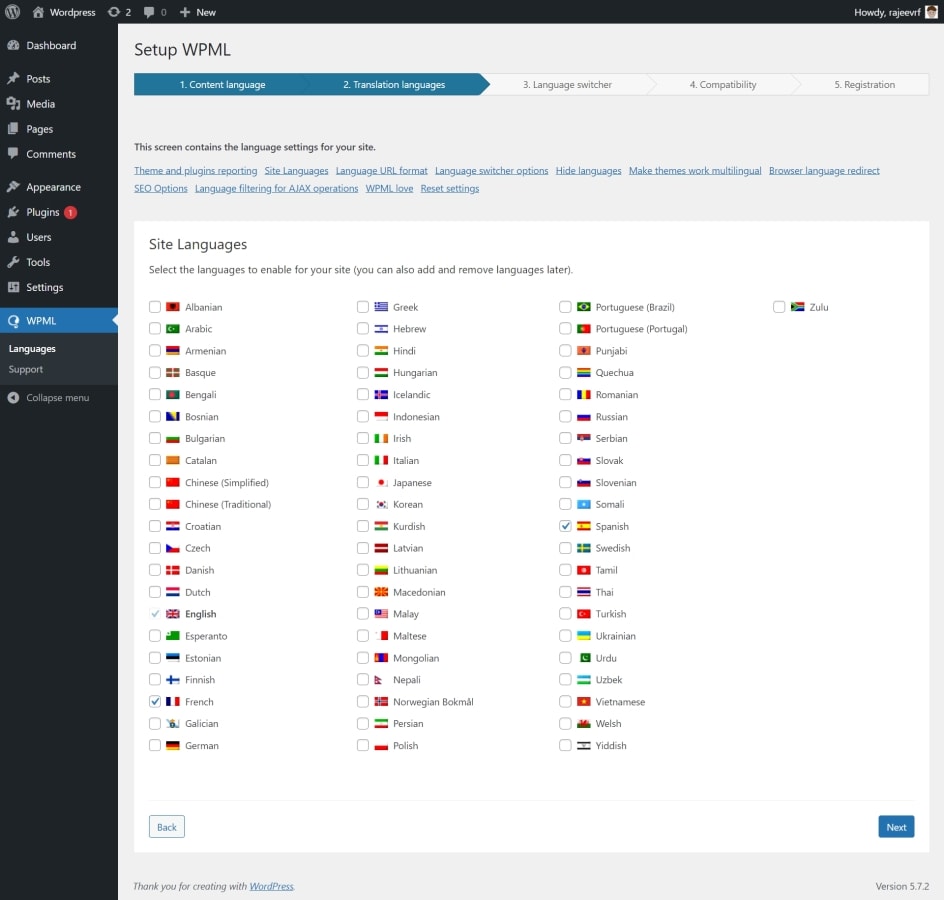This screenshot has height=900, width=944.
Task: Click the Media icon in sidebar
Action: (13, 104)
